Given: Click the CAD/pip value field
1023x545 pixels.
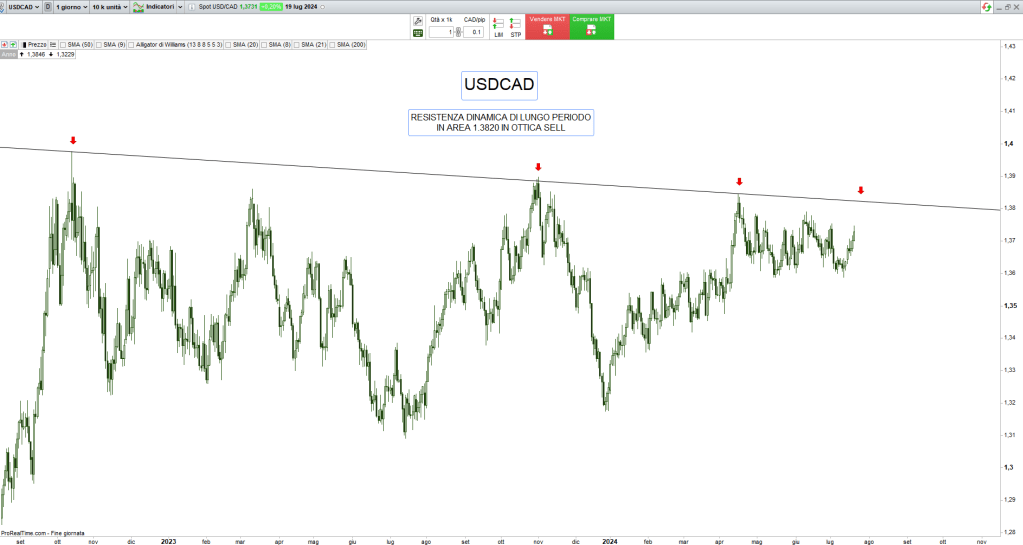Looking at the screenshot, I should click(474, 32).
